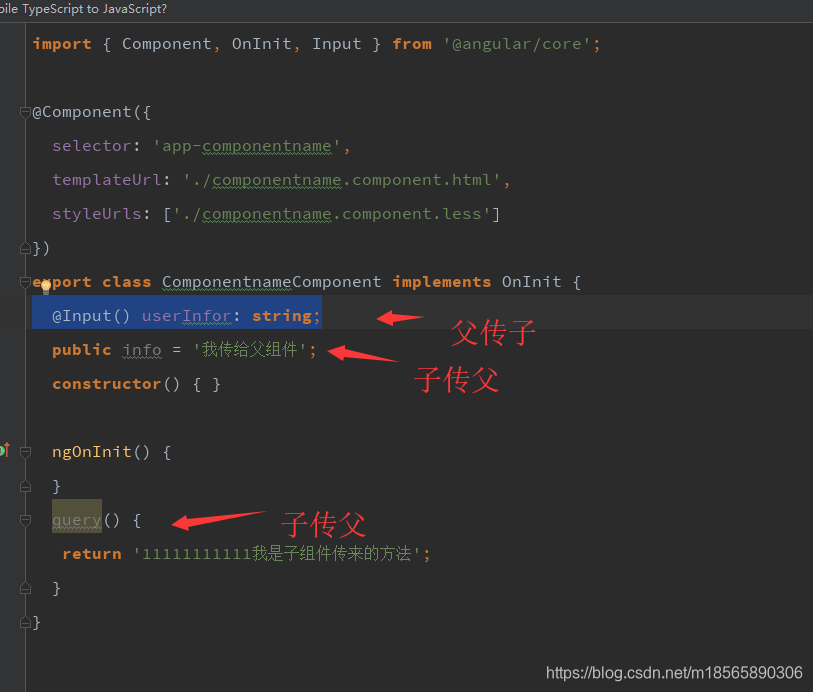This screenshot has width=813, height=692.
Task: Click the fold end marker closing the query method
Action: [25, 588]
